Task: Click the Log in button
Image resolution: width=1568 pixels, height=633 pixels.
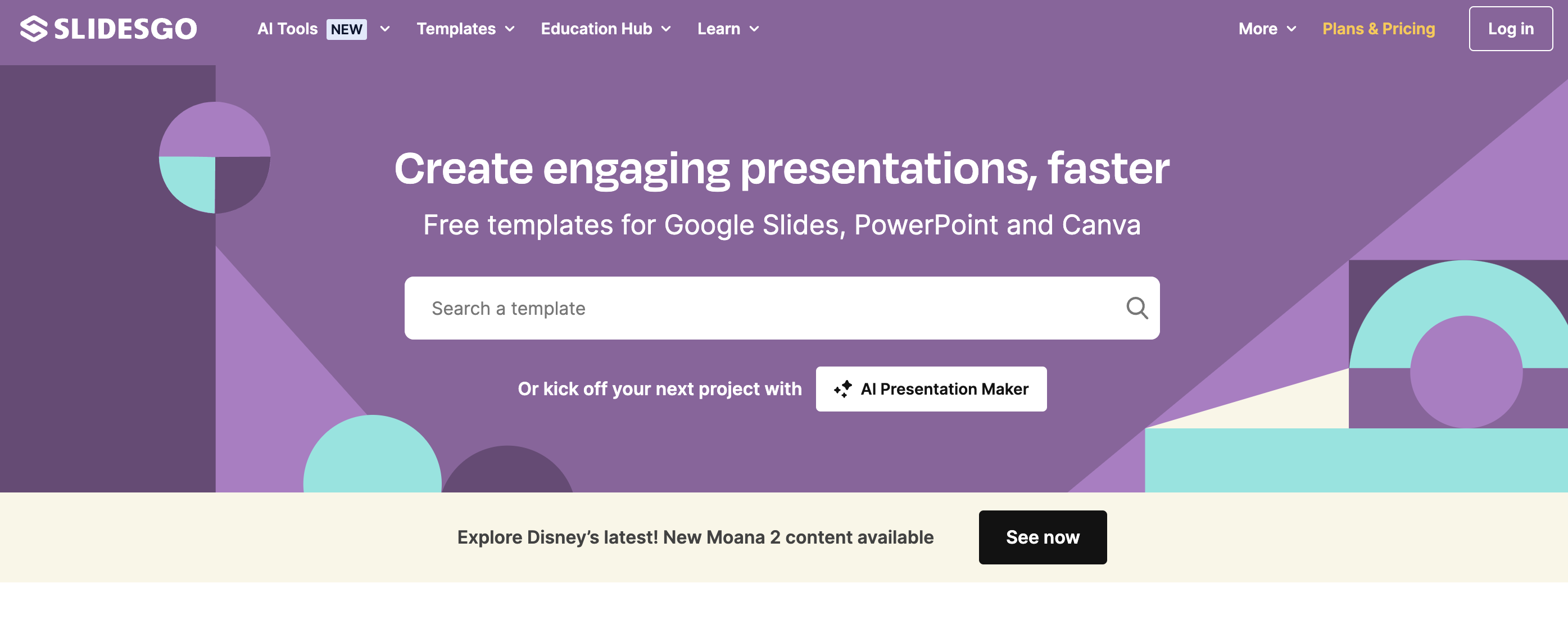Action: click(1511, 29)
